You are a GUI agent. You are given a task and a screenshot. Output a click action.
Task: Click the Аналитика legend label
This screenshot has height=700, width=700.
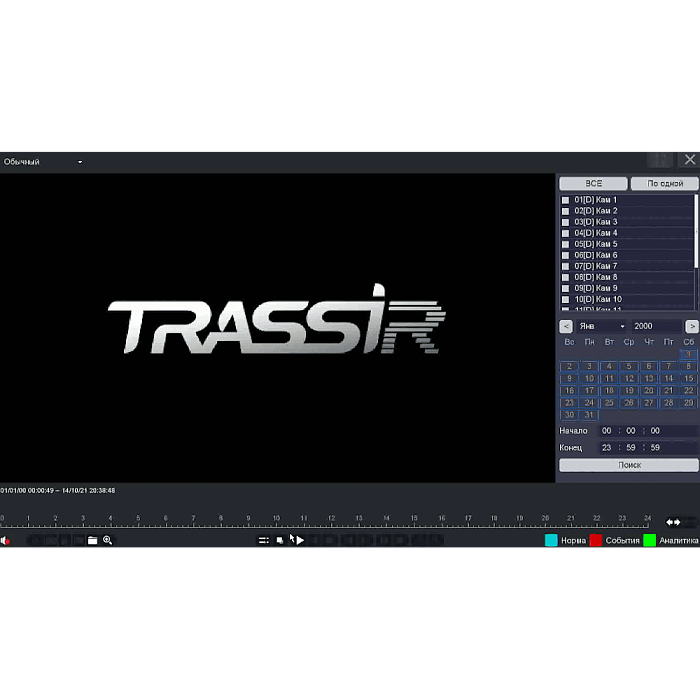(x=679, y=541)
